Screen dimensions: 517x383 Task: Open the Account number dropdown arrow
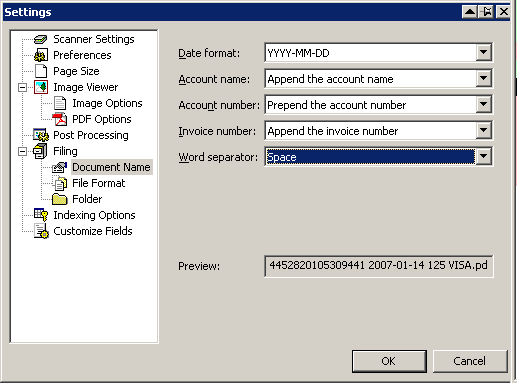[x=483, y=104]
